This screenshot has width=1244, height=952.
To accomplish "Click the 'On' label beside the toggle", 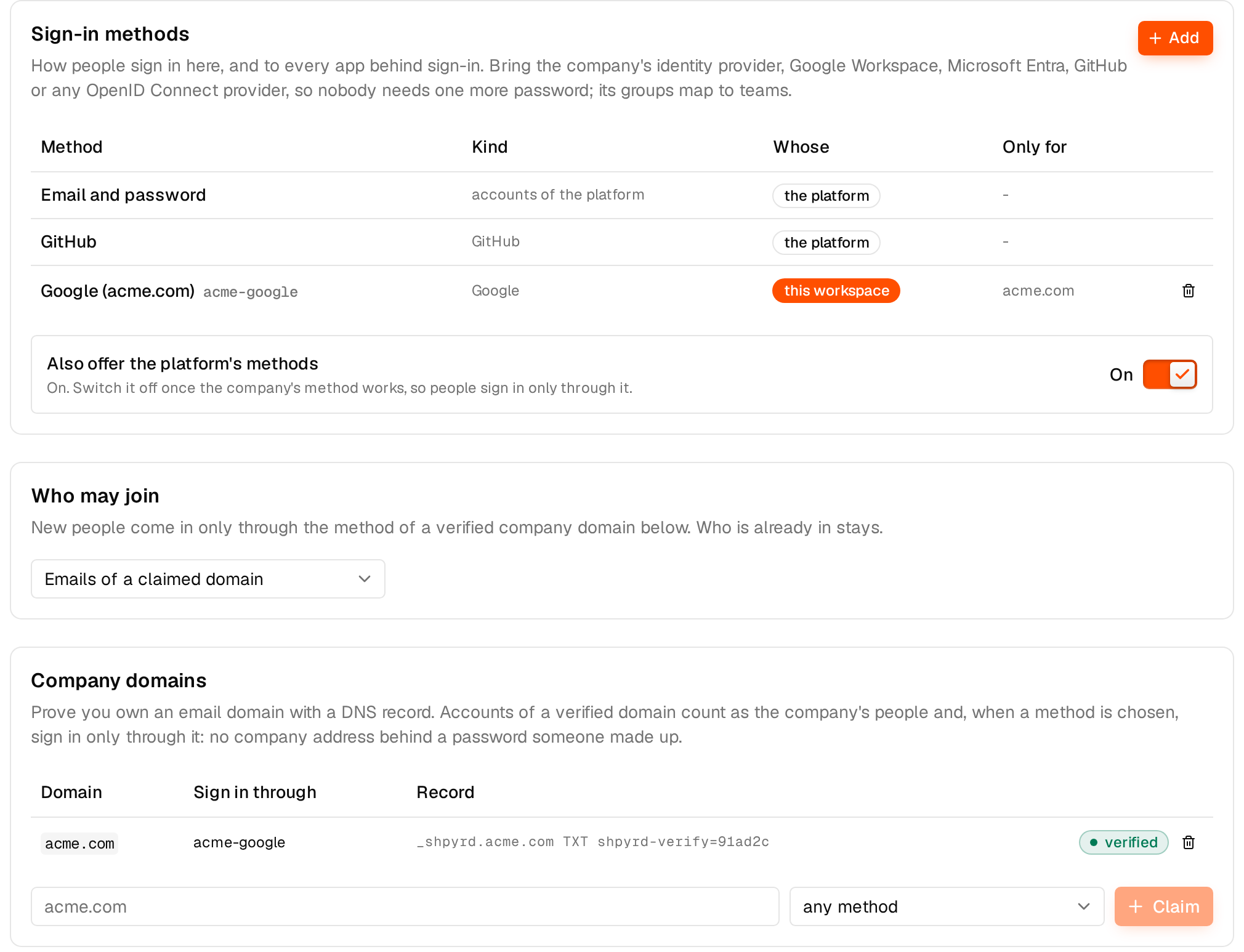I will click(x=1121, y=374).
